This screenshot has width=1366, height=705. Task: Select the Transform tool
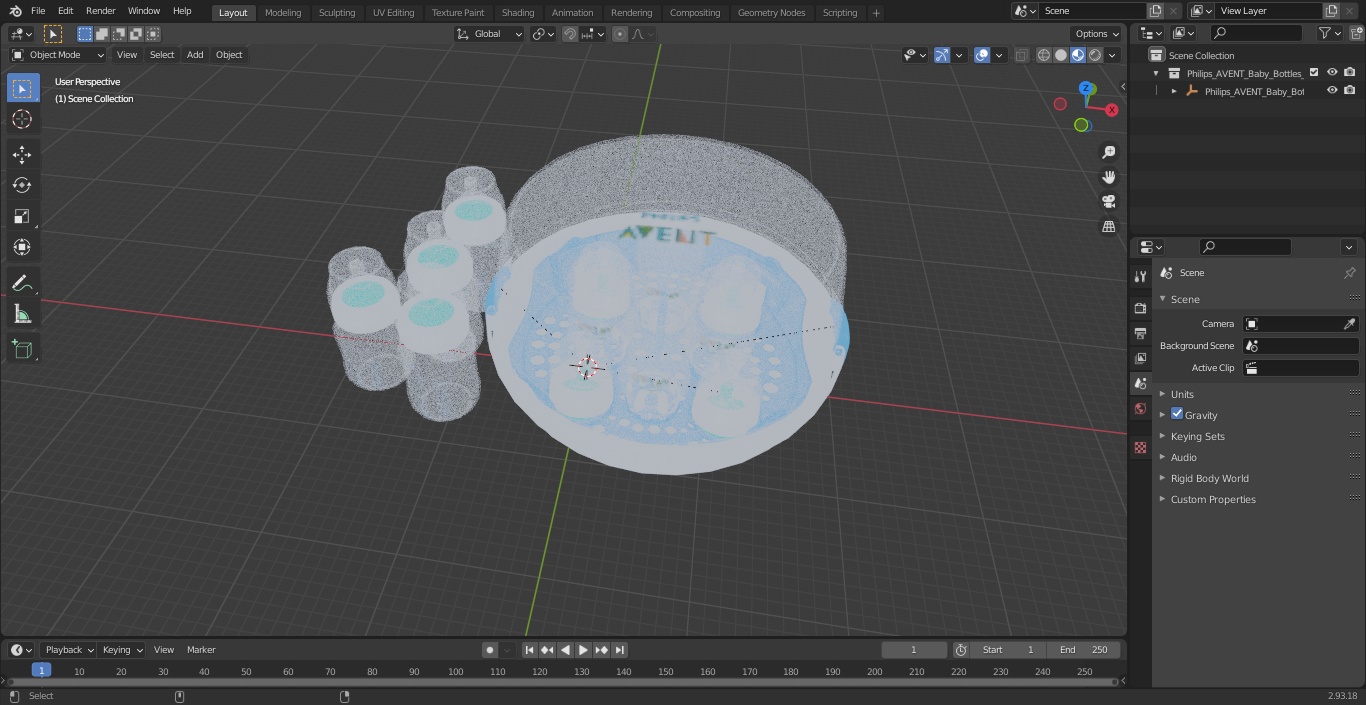click(x=22, y=247)
